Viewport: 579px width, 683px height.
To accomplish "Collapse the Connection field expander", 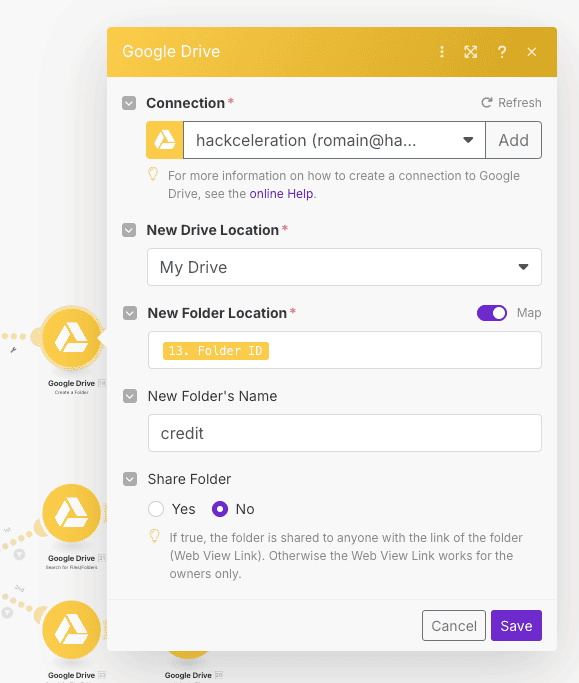I will [x=129, y=103].
